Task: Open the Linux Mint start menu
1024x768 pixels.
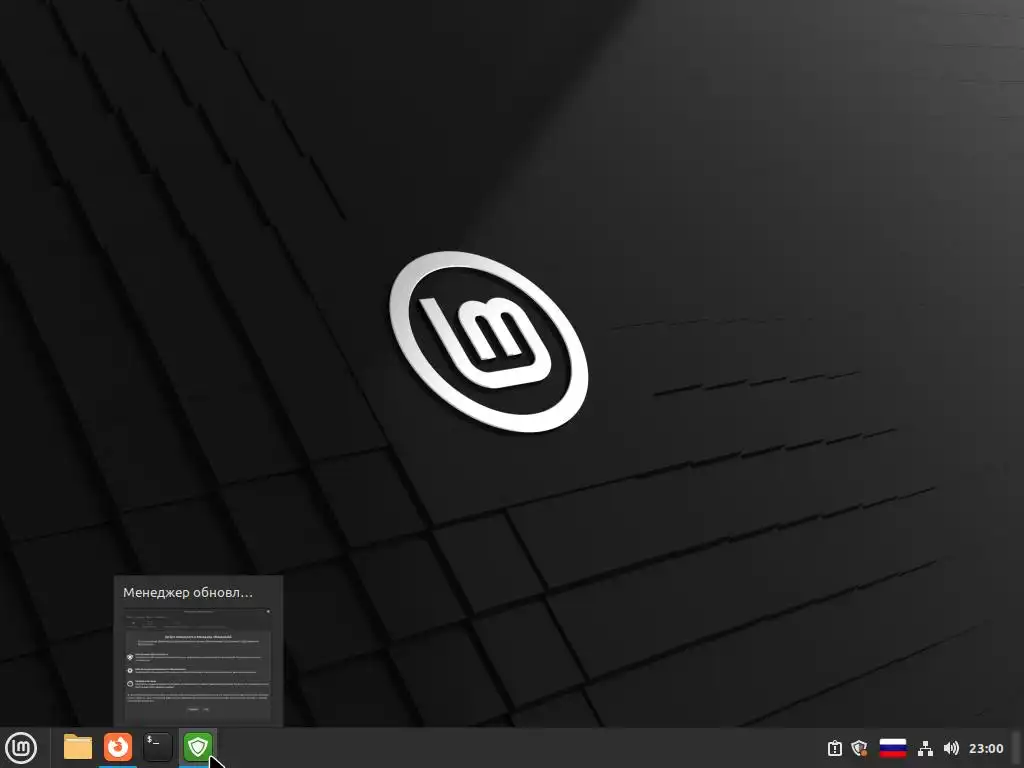Action: pos(21,747)
